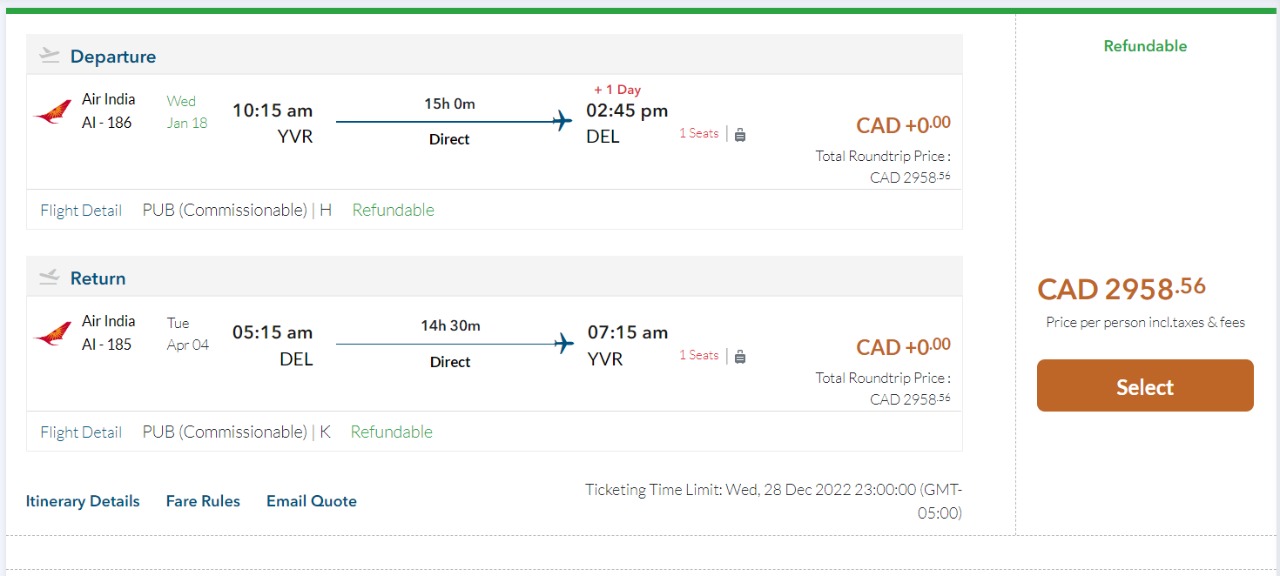Click Refundable label on departure flight
Viewport: 1280px width, 576px height.
(x=393, y=210)
